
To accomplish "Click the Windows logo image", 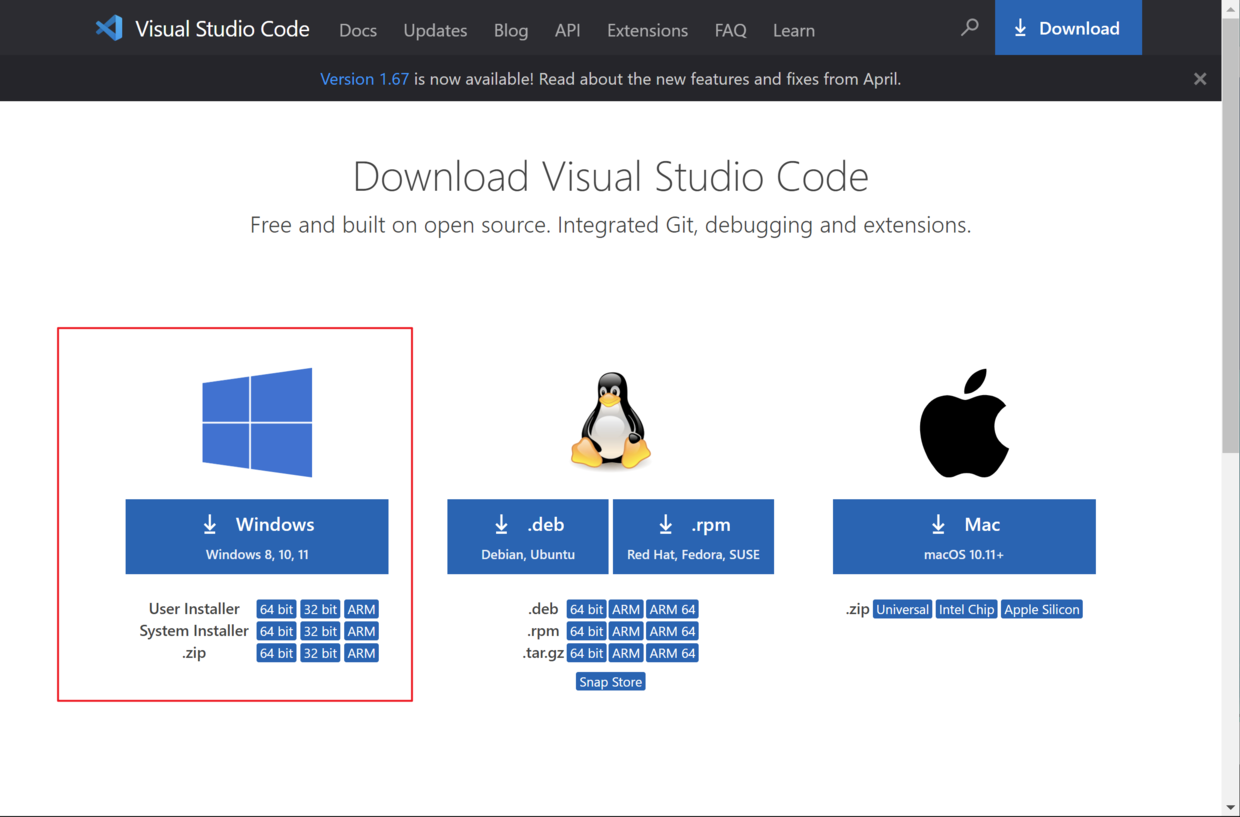I will [x=257, y=422].
